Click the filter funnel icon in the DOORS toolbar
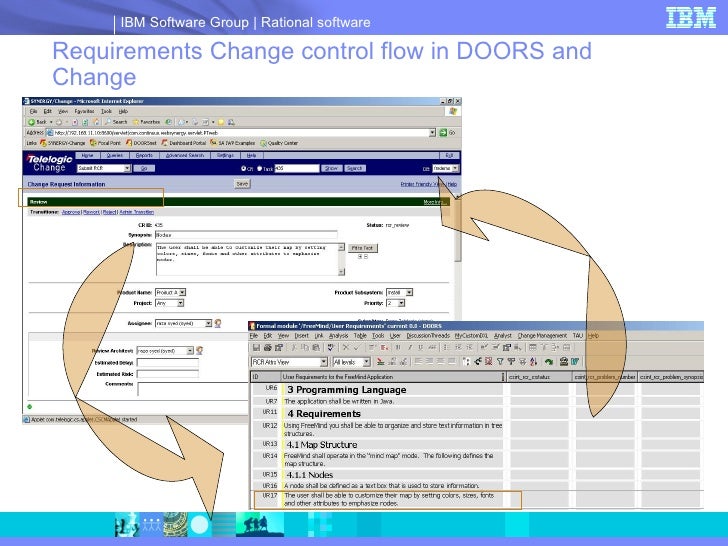The height and width of the screenshot is (546, 728). pyautogui.click(x=500, y=361)
